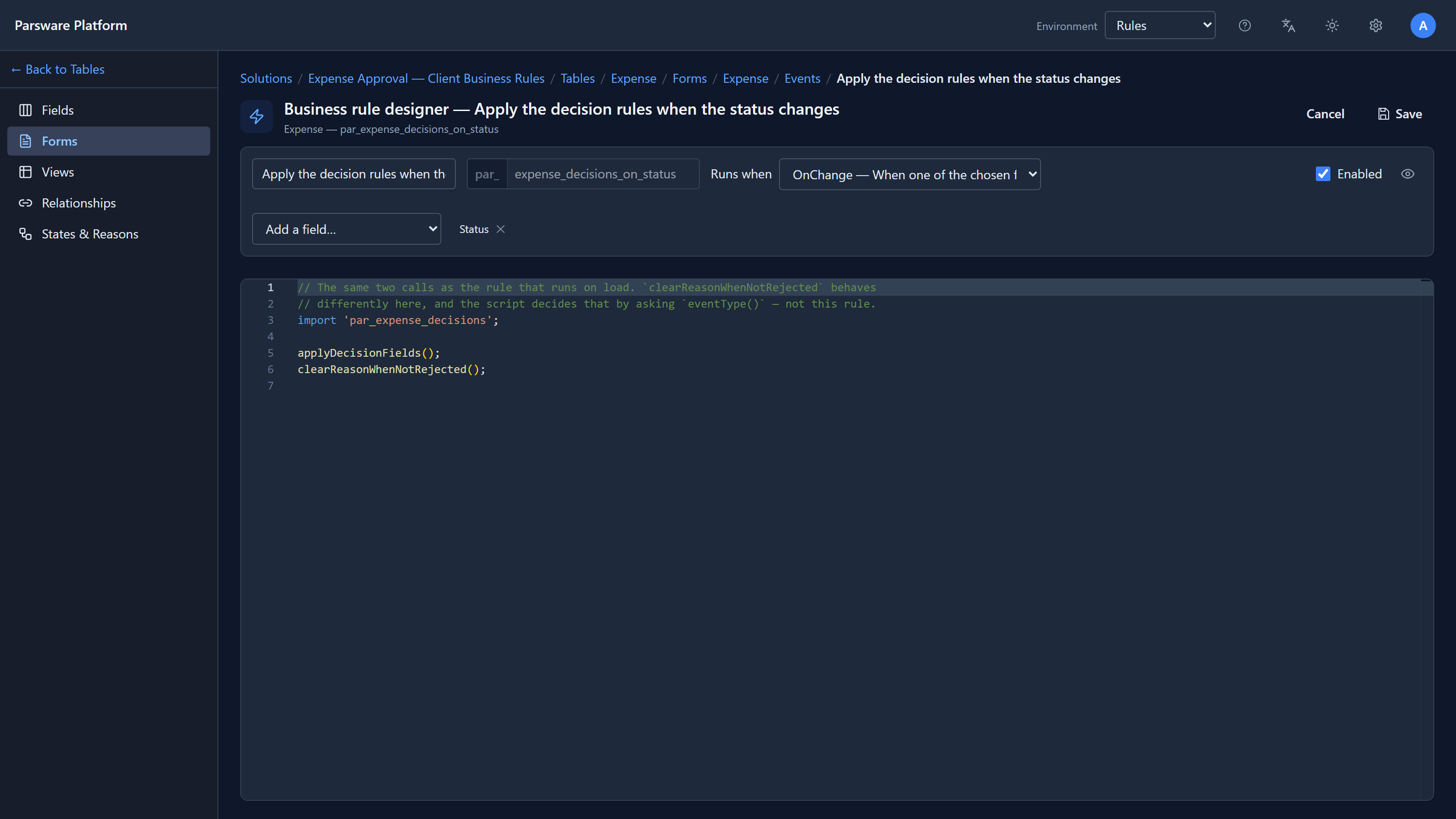The height and width of the screenshot is (819, 1456).
Task: Go Back to Tables link
Action: [58, 69]
